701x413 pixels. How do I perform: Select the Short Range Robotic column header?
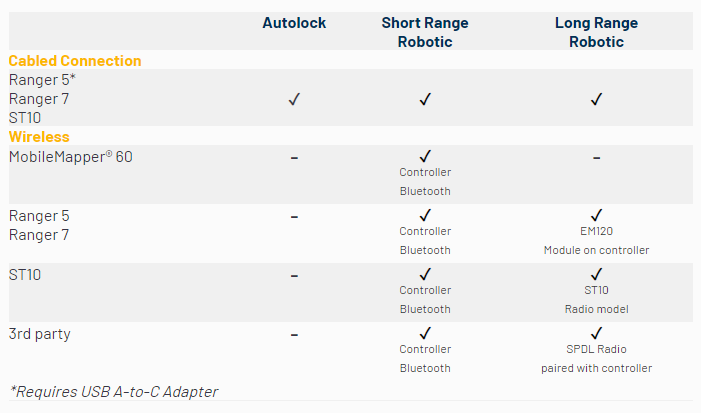coord(425,32)
